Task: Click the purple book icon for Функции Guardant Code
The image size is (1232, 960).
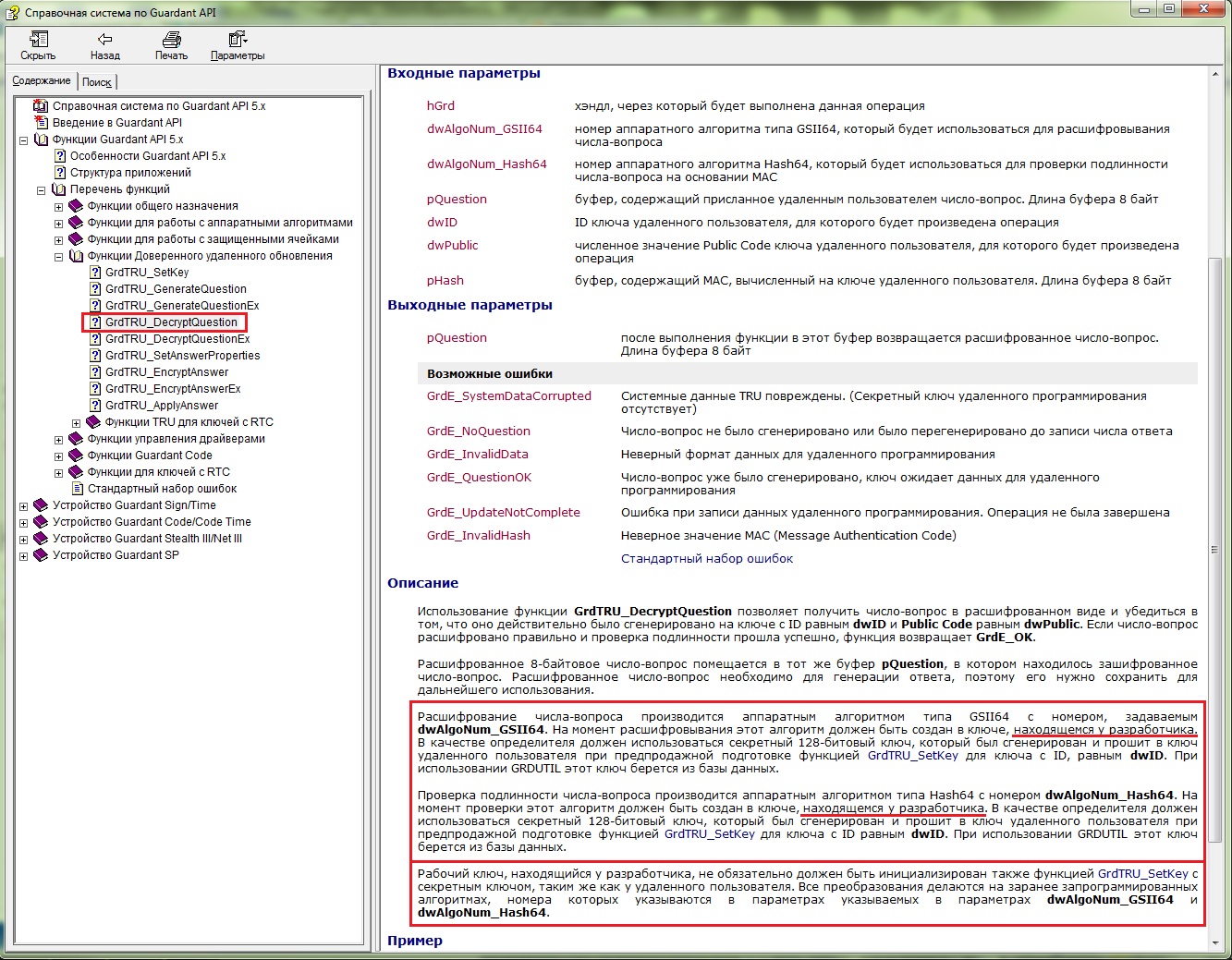Action: (x=76, y=456)
